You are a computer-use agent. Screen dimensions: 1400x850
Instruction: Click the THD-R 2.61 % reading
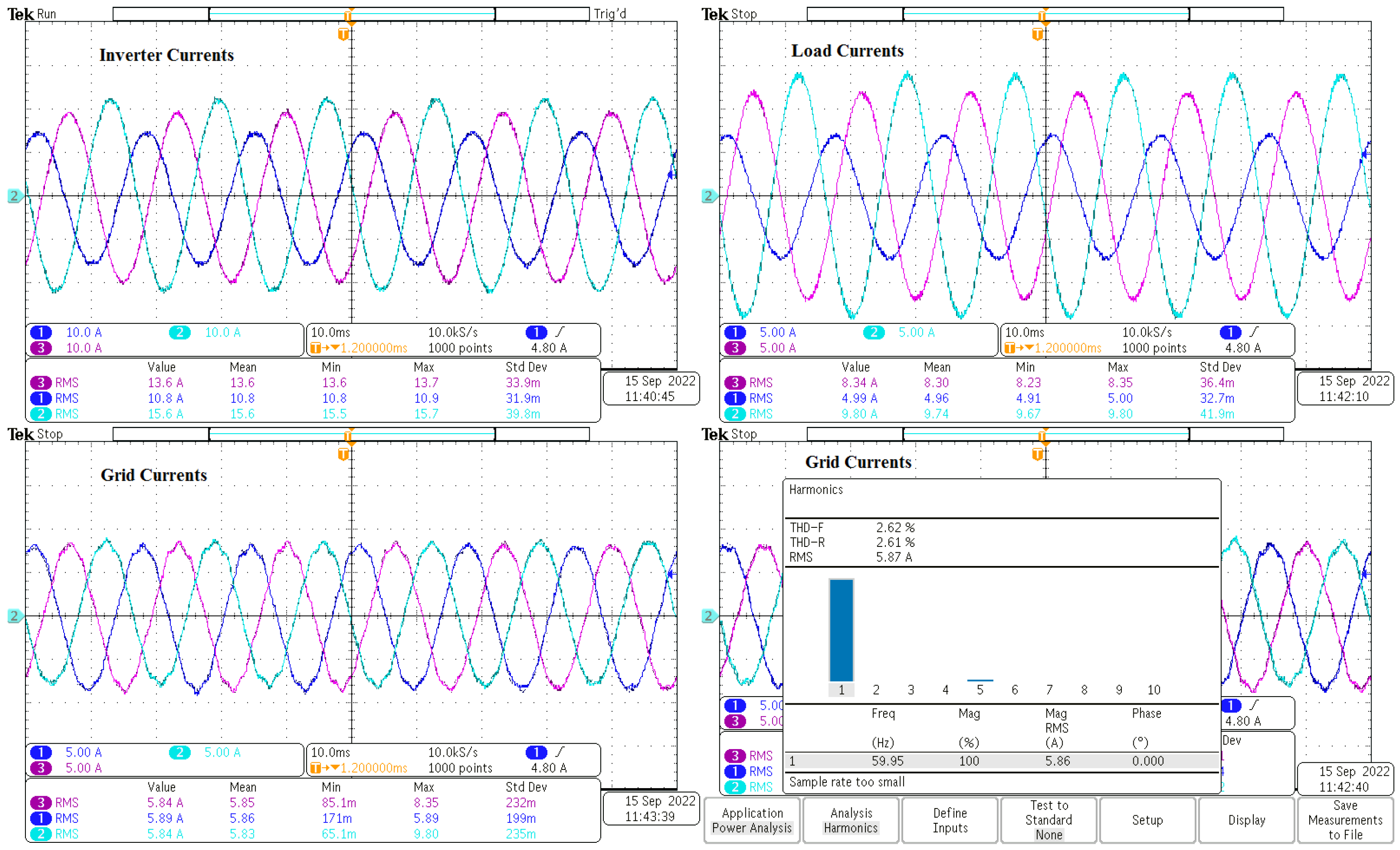point(852,542)
